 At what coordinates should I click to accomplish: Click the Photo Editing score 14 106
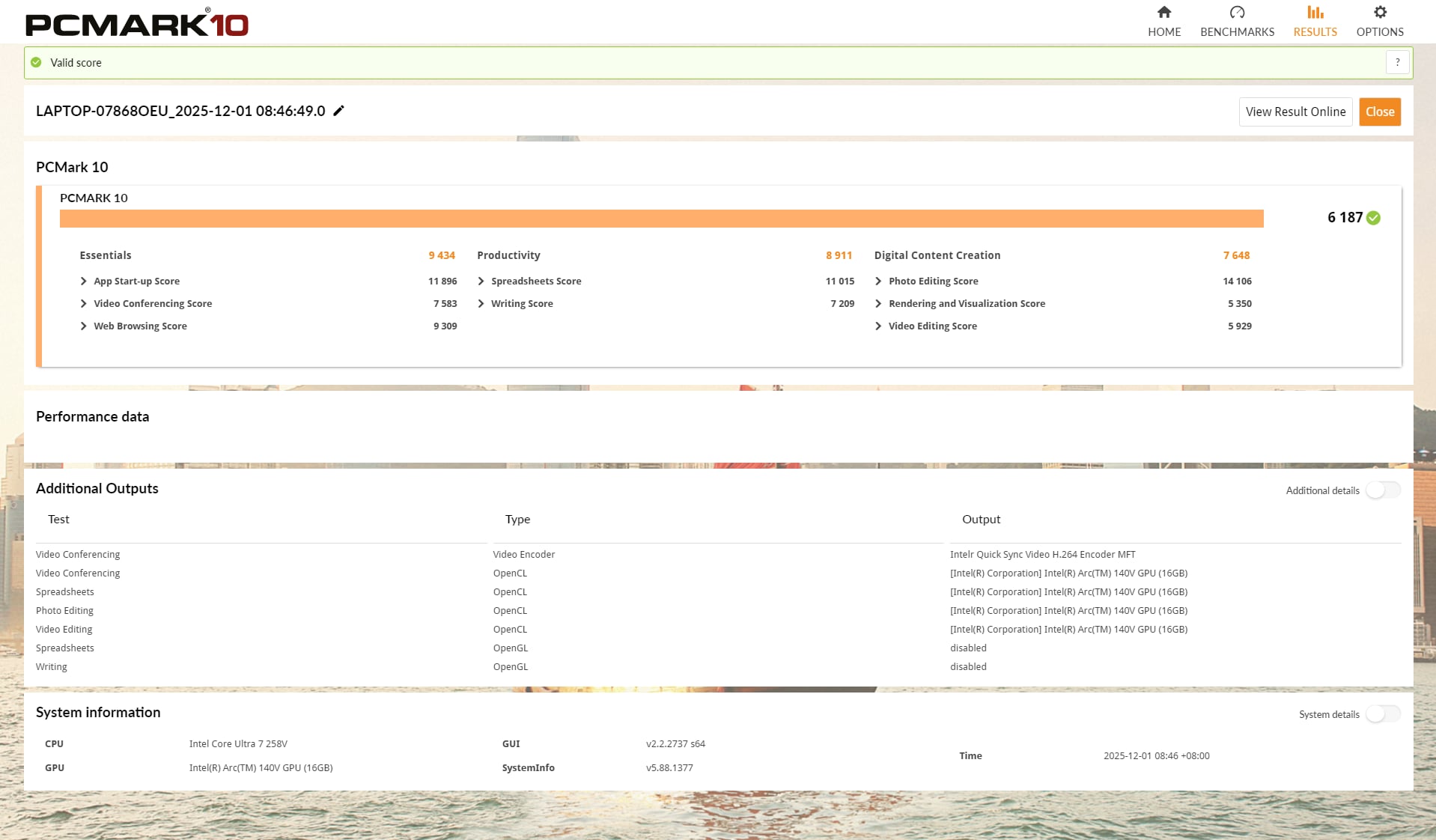[x=1237, y=281]
